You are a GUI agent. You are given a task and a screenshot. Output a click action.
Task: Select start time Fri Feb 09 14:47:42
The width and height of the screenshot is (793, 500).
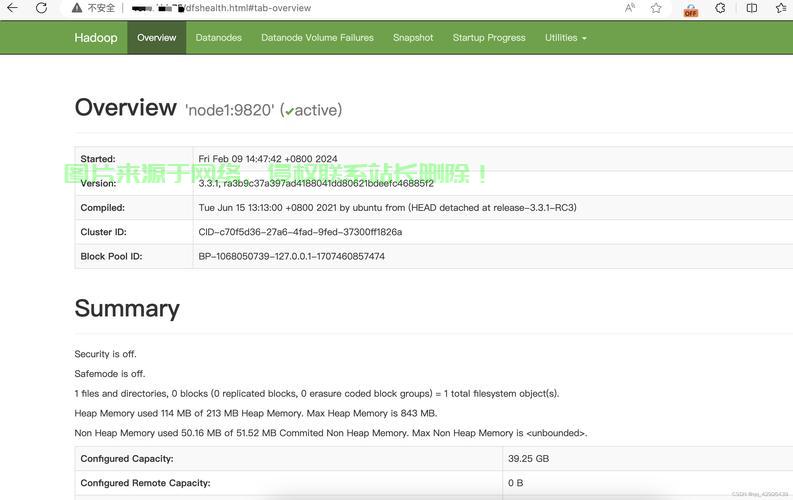(268, 159)
